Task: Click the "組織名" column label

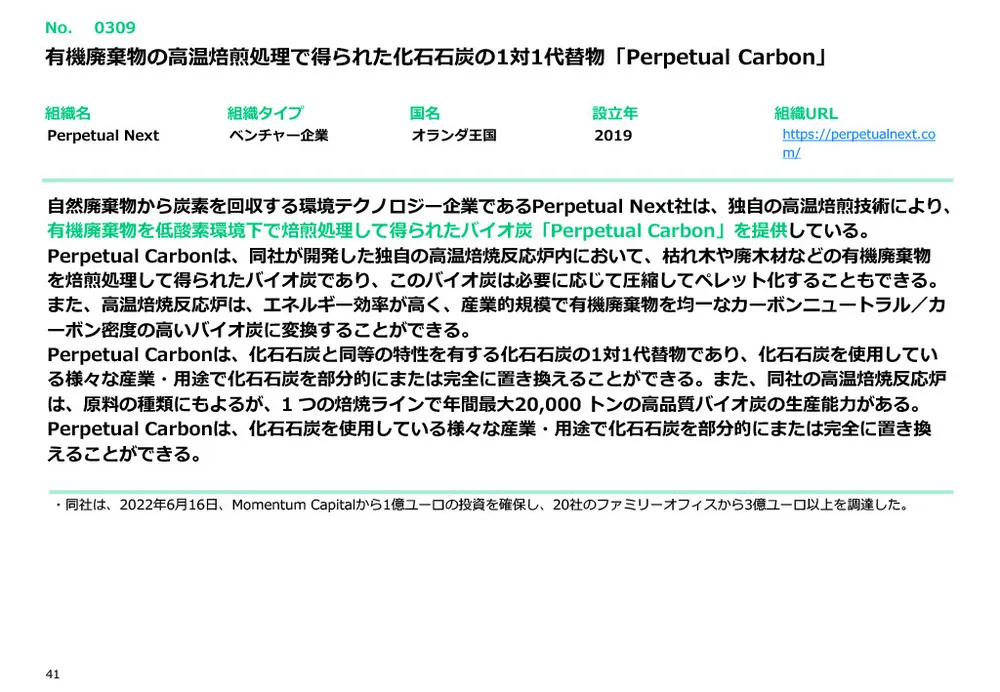Action: point(68,114)
